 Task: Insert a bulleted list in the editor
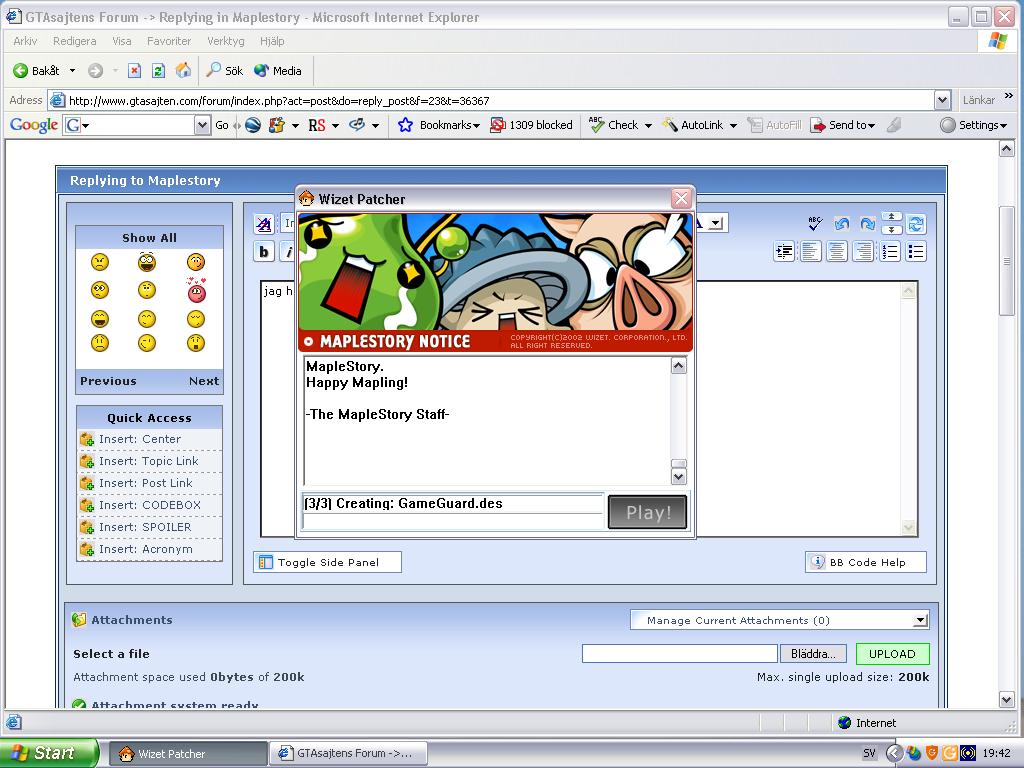tap(916, 251)
